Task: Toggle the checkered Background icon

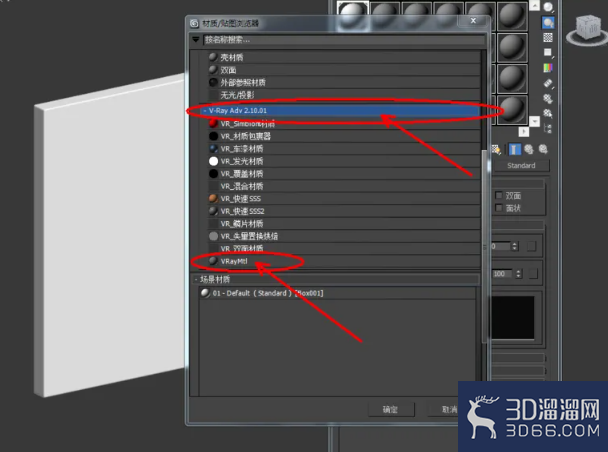Action: tap(548, 38)
